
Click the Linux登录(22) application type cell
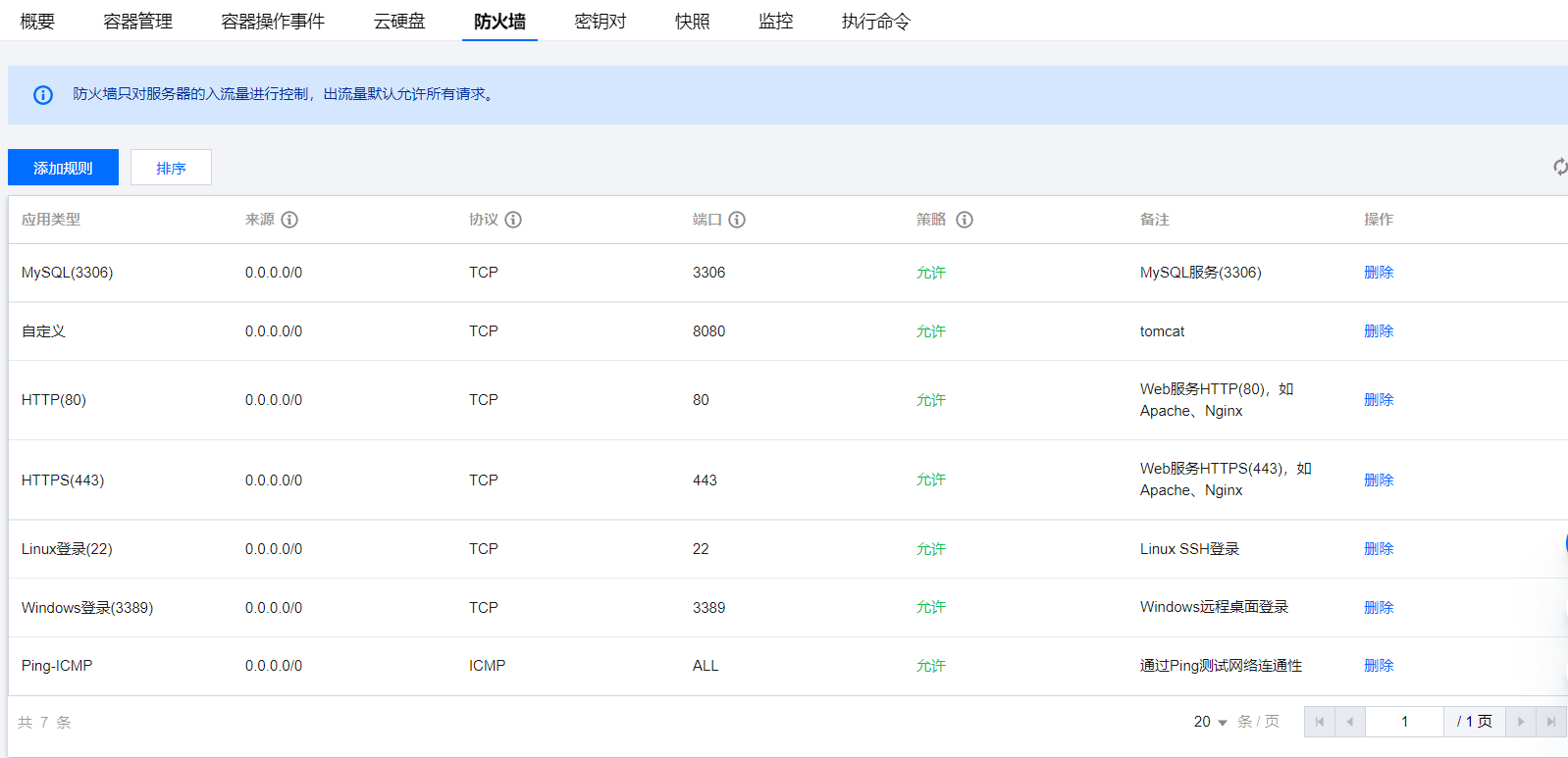[67, 549]
